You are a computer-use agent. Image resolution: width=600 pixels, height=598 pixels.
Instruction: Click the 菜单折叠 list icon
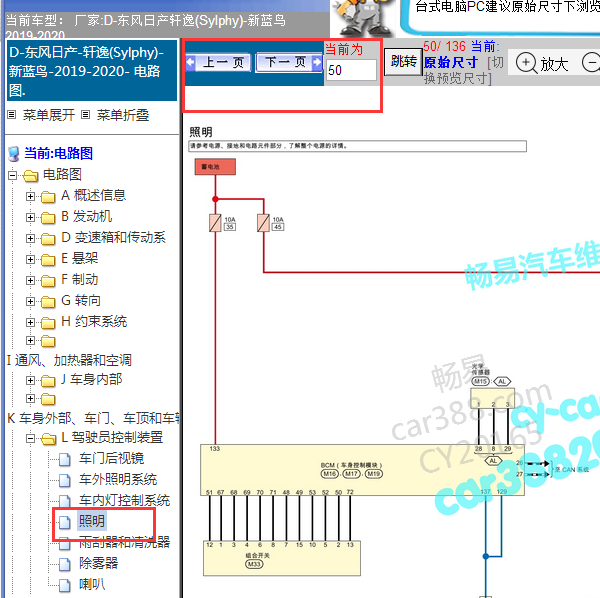tap(86, 114)
